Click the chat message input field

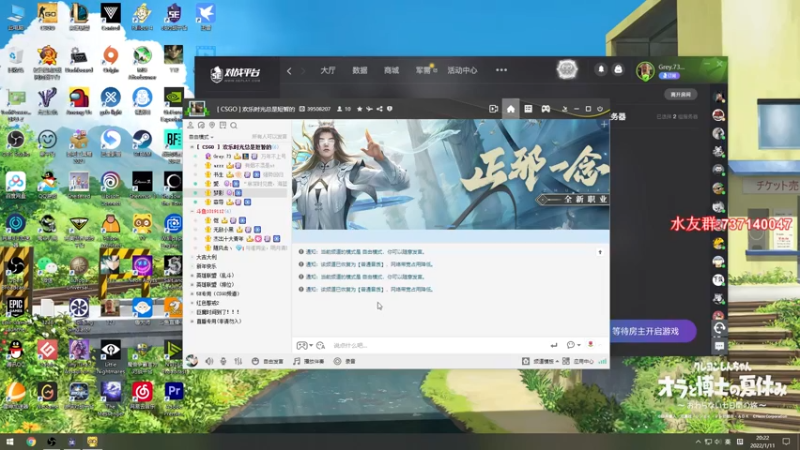click(x=439, y=345)
